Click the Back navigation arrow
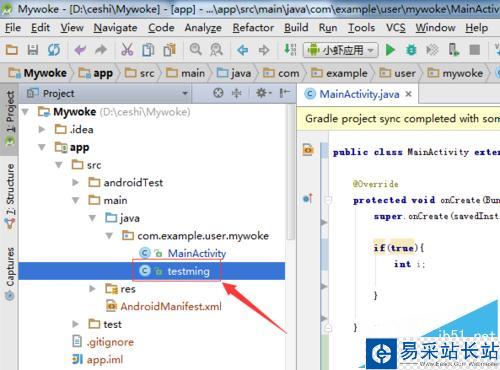The width and height of the screenshot is (500, 370). point(242,50)
